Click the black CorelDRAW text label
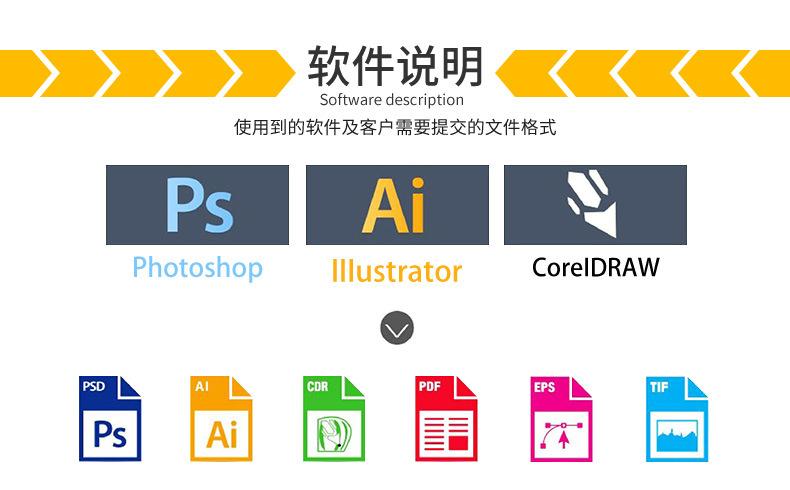790x490 pixels. point(596,267)
